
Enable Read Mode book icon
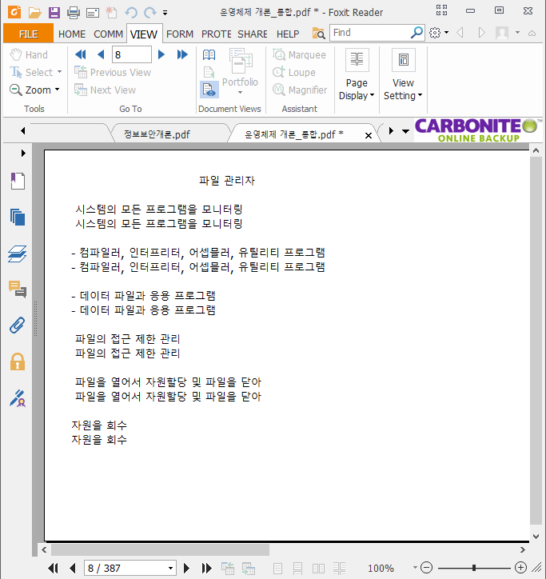[209, 55]
